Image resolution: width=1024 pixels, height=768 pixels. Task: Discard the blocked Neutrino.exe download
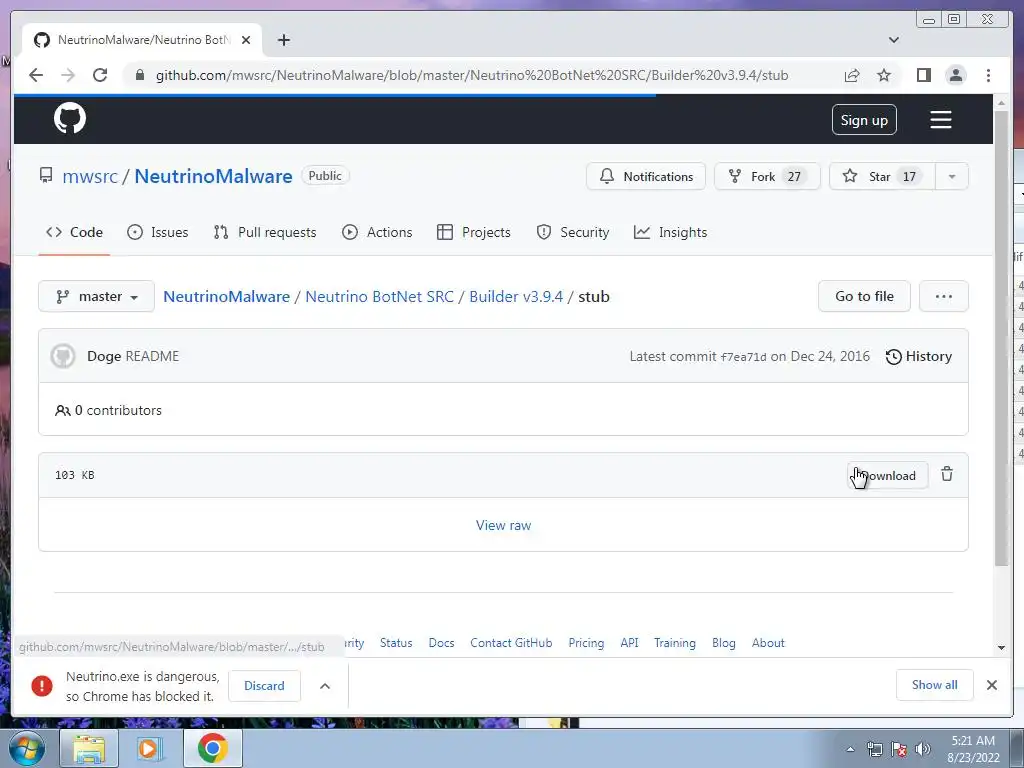coord(264,686)
